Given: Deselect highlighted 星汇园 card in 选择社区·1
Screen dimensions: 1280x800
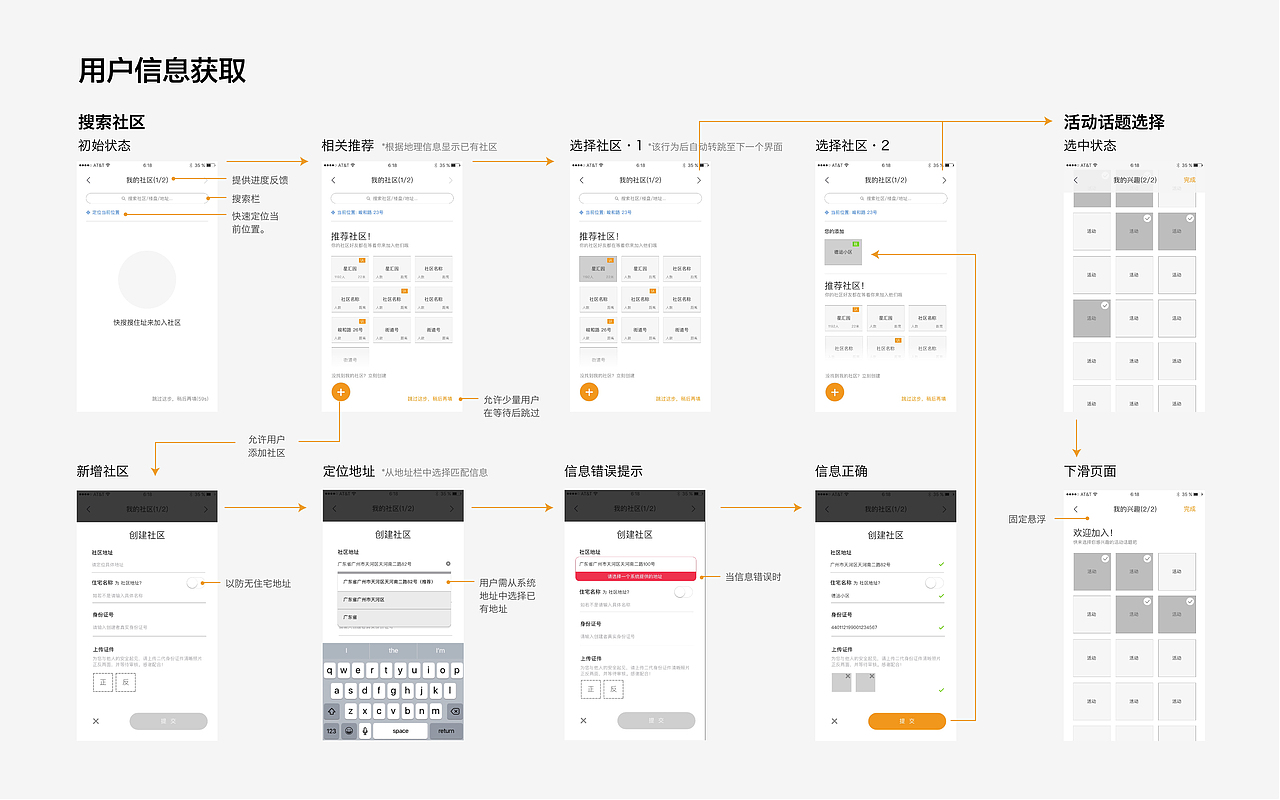Looking at the screenshot, I should (598, 269).
